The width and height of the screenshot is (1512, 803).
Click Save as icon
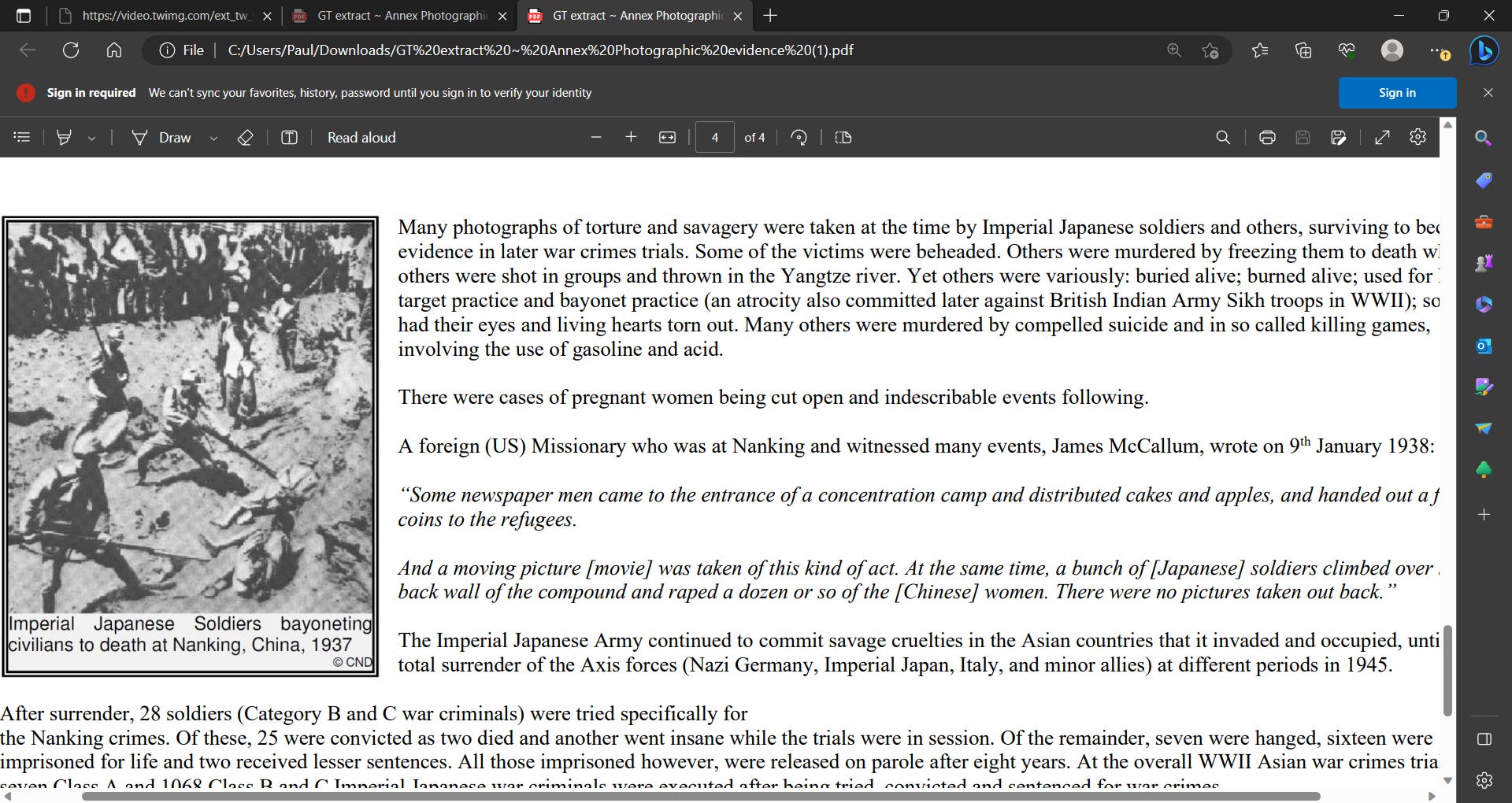[x=1338, y=138]
